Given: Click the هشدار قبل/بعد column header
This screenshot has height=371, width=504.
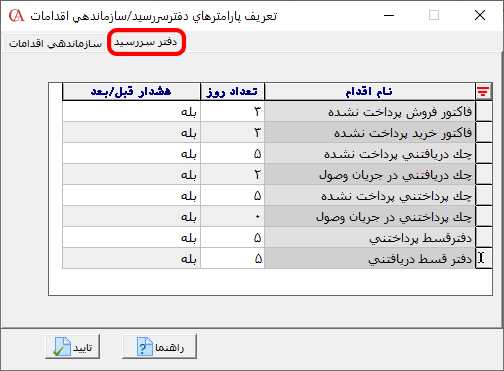Looking at the screenshot, I should (x=131, y=91).
